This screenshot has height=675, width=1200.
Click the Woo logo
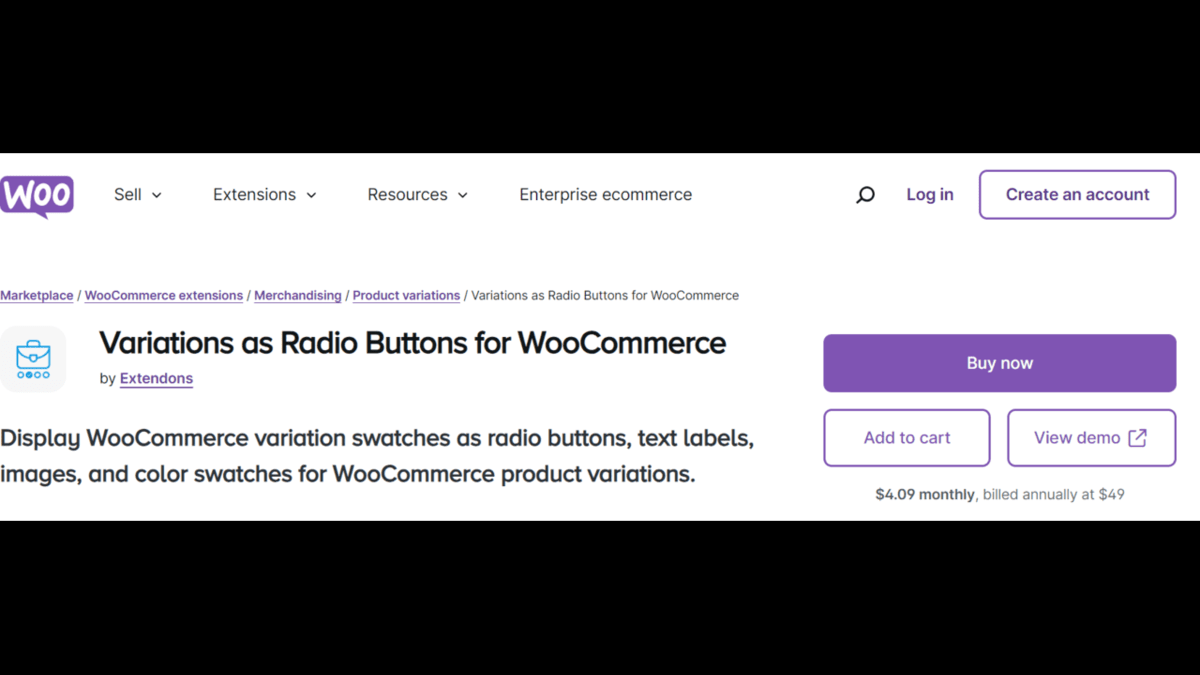pos(37,194)
